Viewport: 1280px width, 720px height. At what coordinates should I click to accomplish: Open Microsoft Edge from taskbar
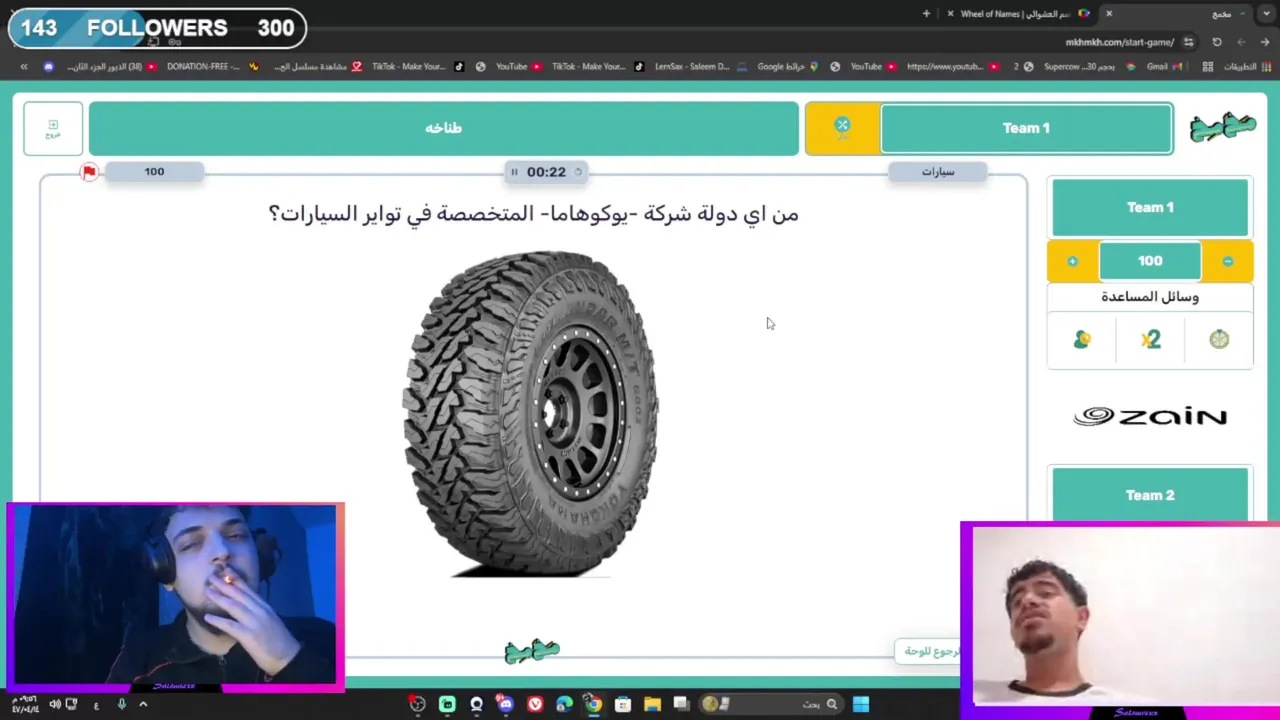pos(564,705)
